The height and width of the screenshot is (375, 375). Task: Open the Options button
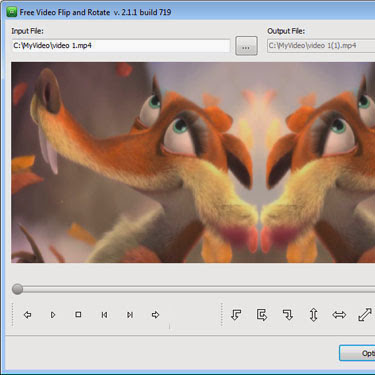pos(357,353)
